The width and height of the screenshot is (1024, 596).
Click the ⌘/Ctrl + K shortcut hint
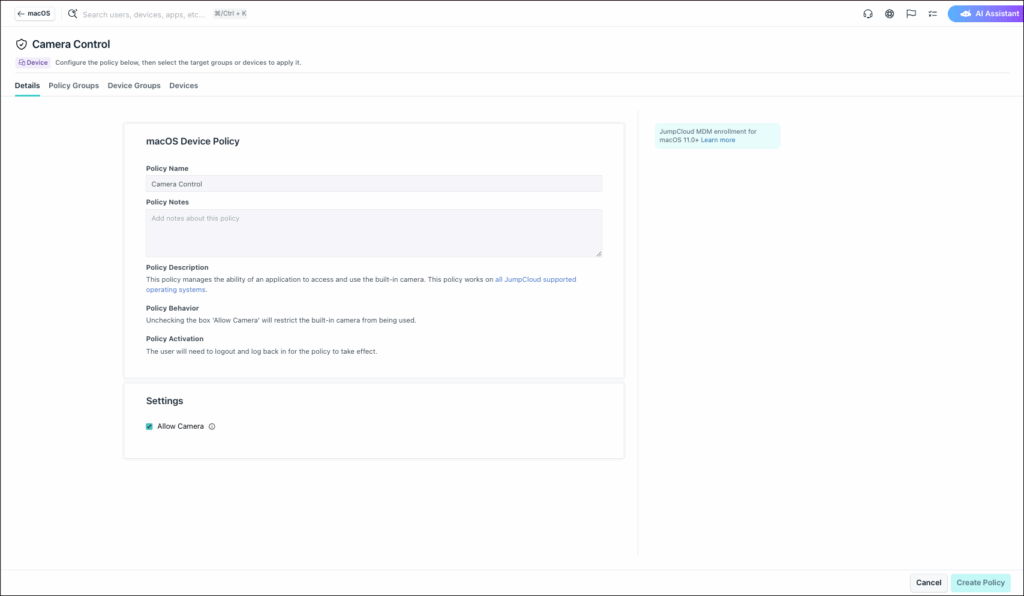pos(230,14)
